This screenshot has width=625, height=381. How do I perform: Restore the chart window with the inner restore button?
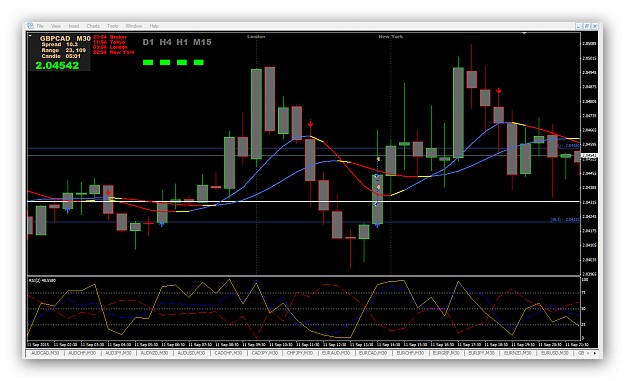coord(587,26)
